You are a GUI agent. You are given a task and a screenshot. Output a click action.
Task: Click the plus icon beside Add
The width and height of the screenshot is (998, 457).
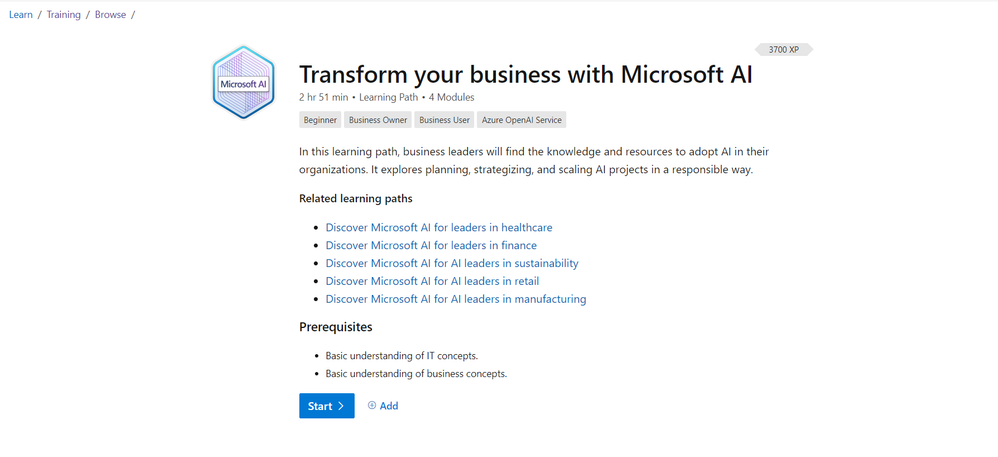[372, 405]
